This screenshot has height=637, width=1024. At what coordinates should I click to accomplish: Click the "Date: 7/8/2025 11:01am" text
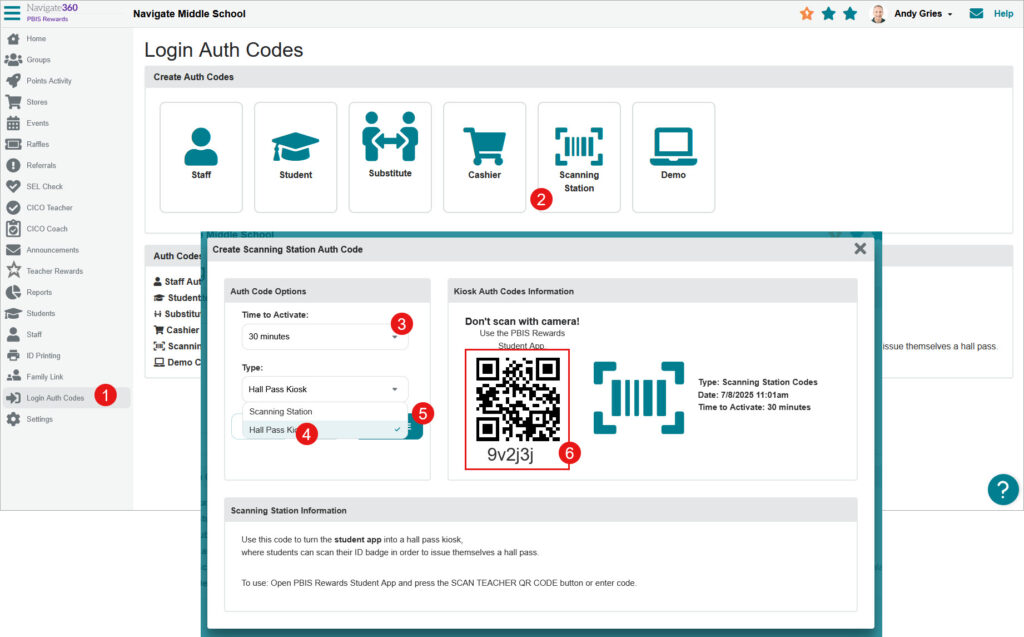(x=743, y=395)
